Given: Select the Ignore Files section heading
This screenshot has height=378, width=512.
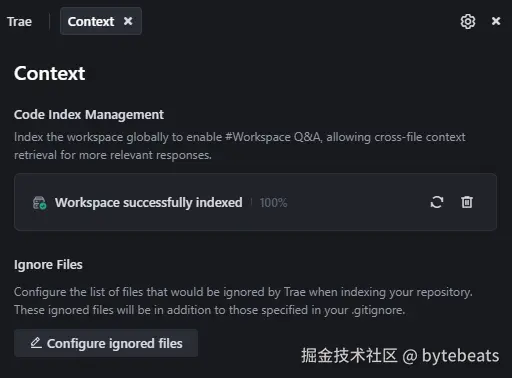Looking at the screenshot, I should (48, 265).
